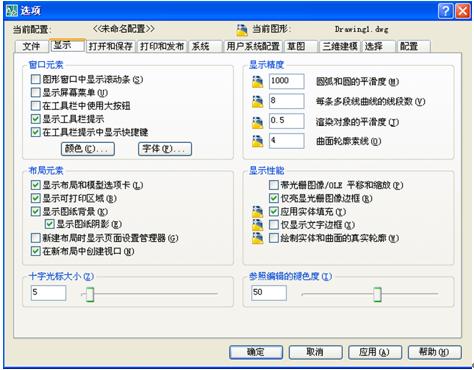
Task: Click the drawing icon beside 仅显示文字边框
Action: click(257, 225)
